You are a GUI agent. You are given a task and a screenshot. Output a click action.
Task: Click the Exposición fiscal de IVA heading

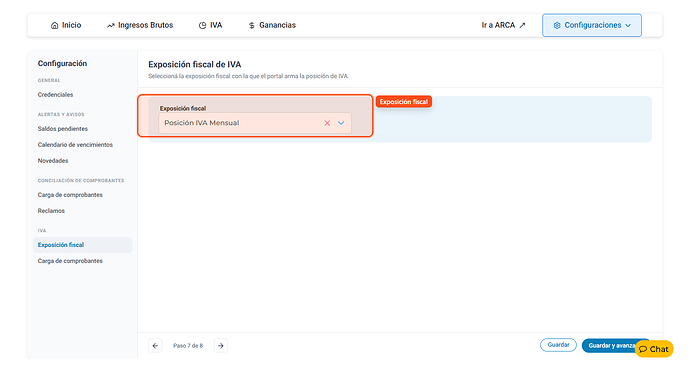coord(195,65)
